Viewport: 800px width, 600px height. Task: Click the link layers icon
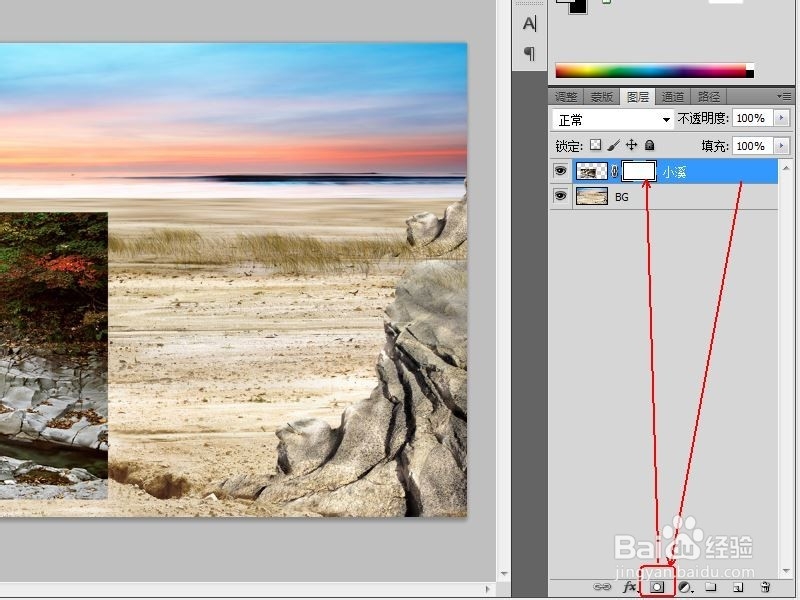(602, 587)
